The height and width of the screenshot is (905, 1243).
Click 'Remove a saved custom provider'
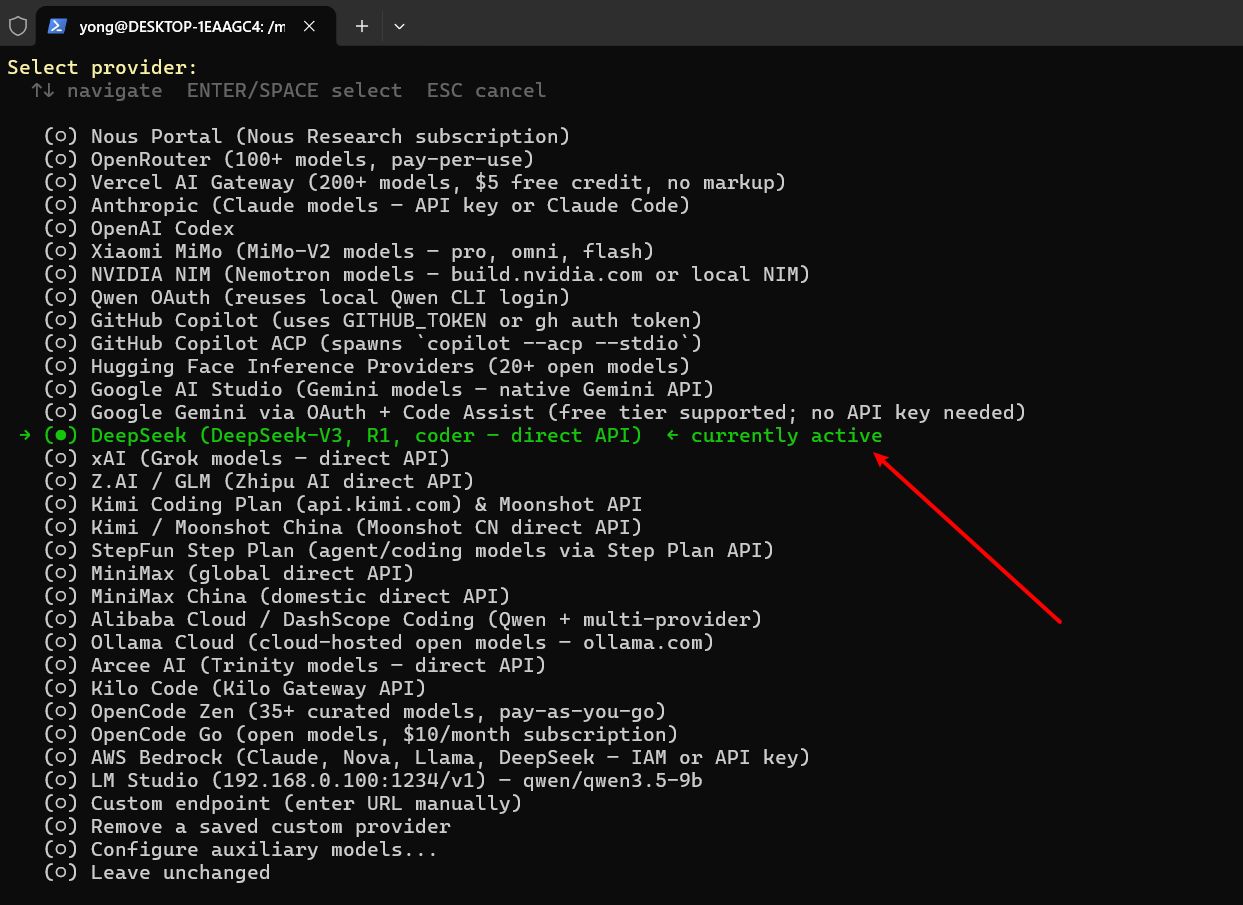271,826
